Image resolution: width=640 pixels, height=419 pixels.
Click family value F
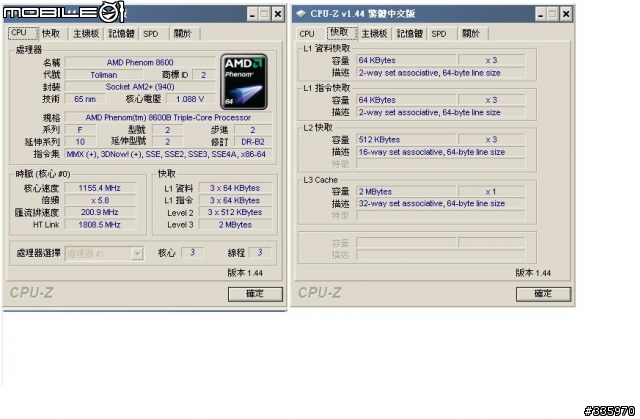[x=80, y=130]
